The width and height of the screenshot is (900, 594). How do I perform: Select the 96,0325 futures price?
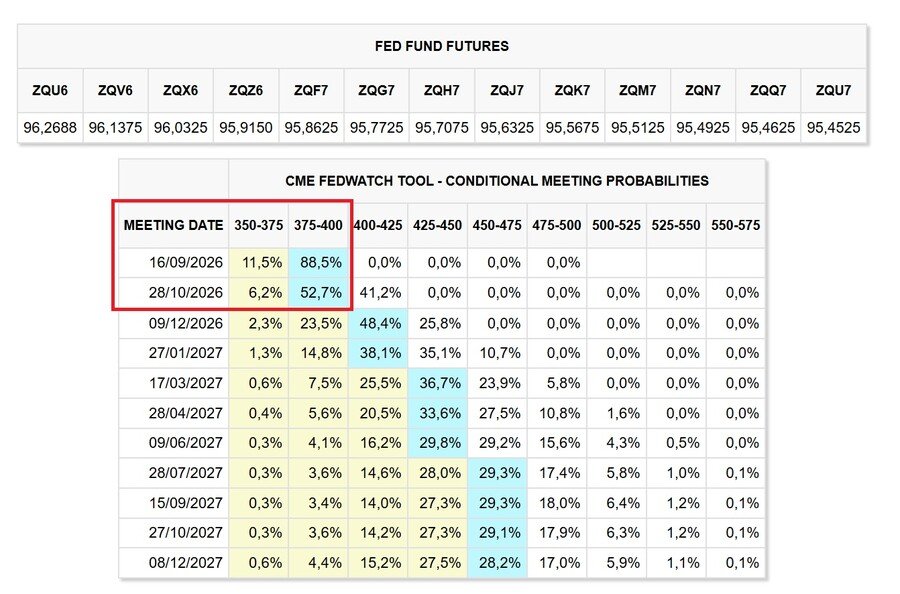pyautogui.click(x=180, y=127)
